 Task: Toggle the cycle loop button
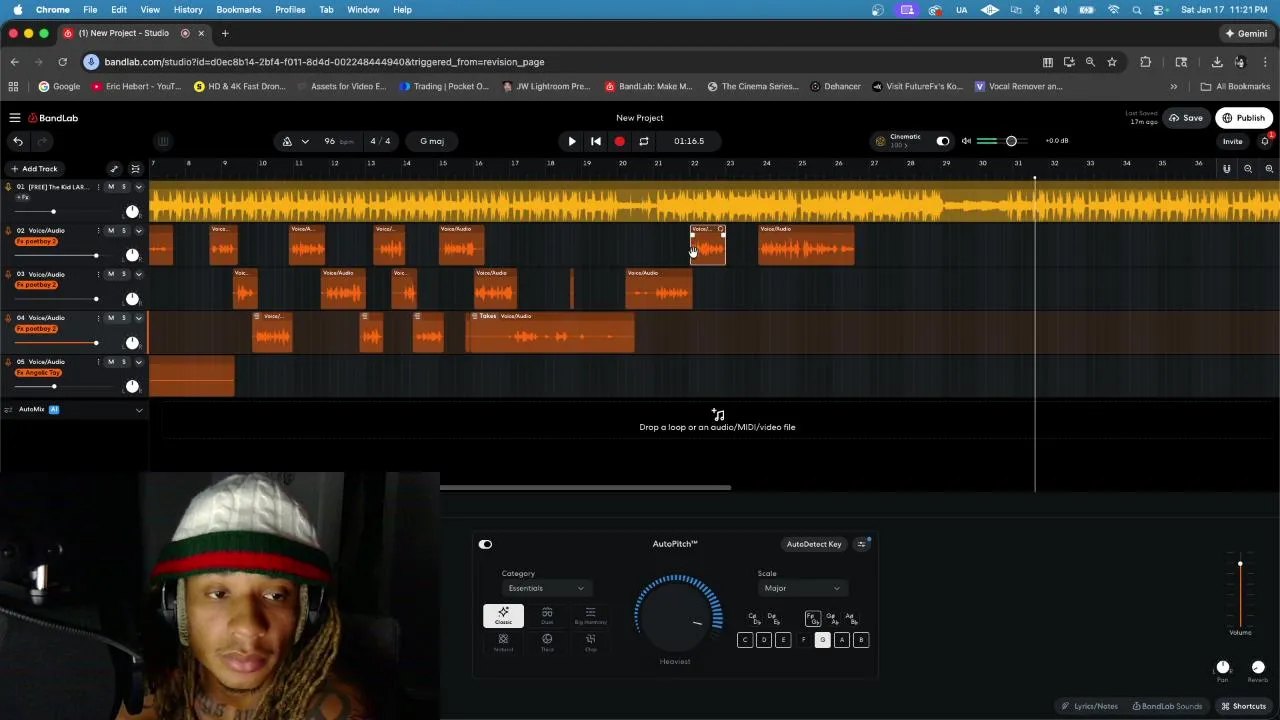[644, 141]
